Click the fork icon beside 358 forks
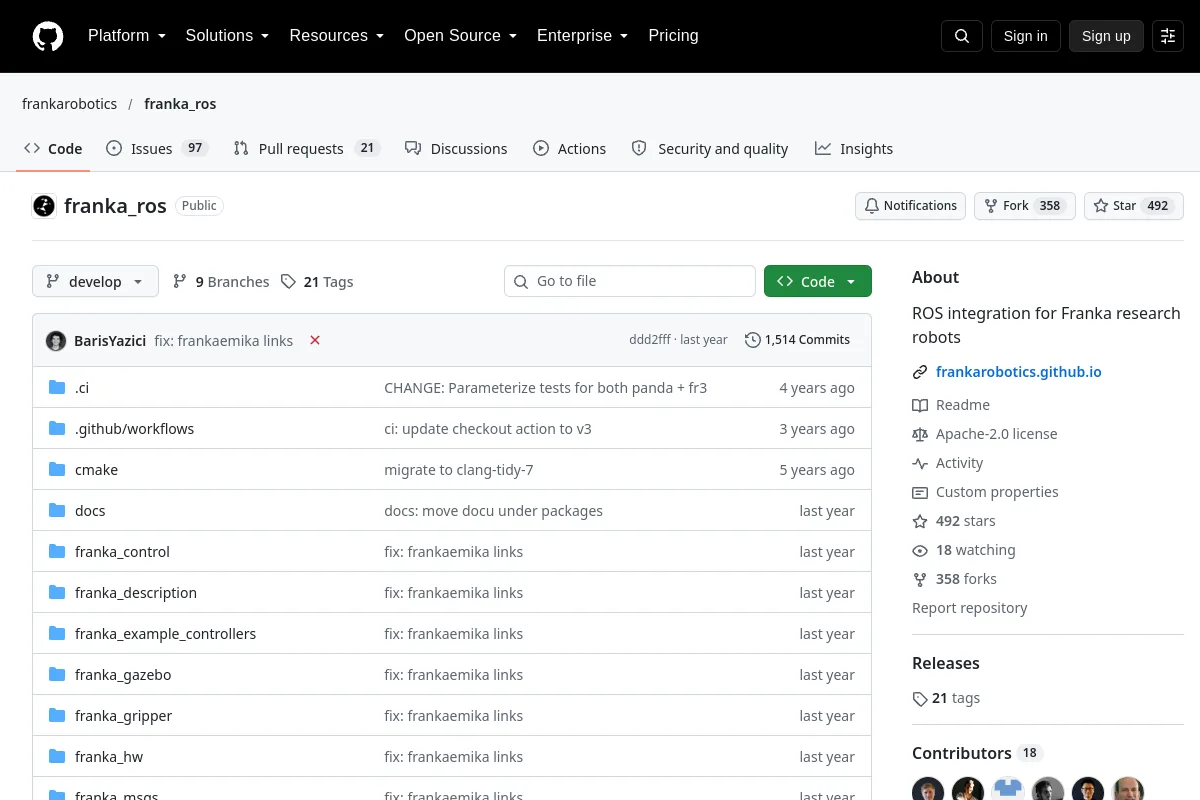This screenshot has width=1200, height=800. click(x=920, y=579)
